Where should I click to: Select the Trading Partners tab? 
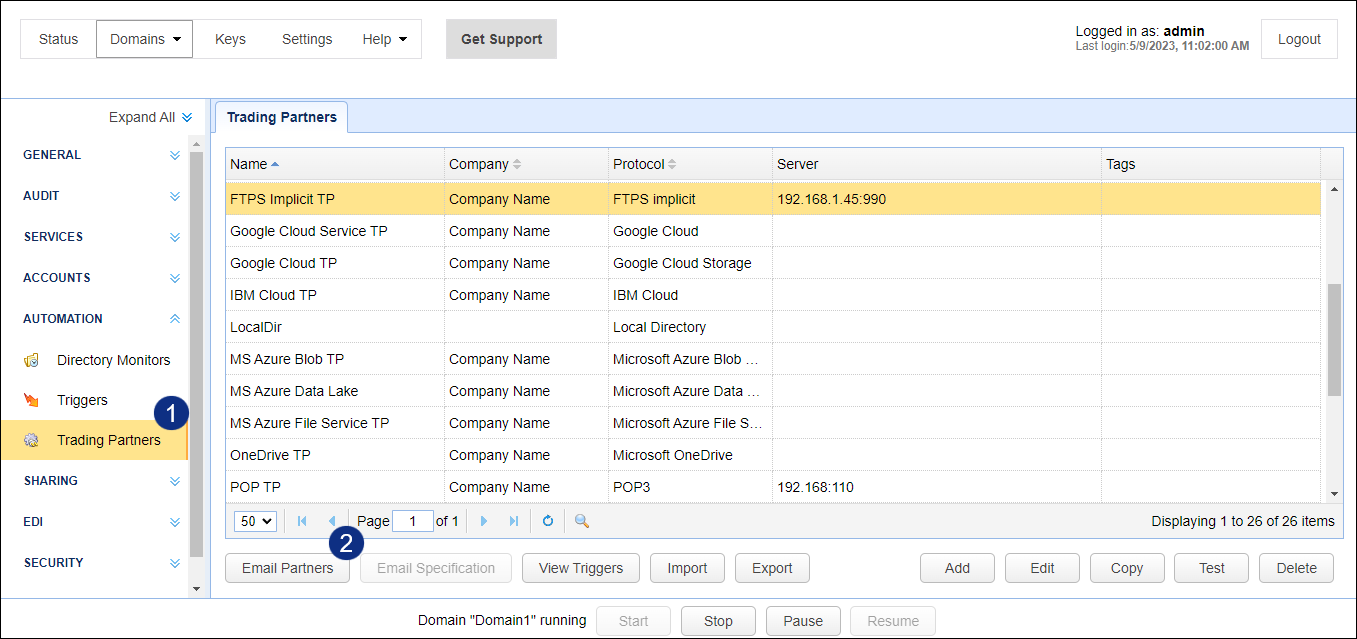(x=282, y=117)
